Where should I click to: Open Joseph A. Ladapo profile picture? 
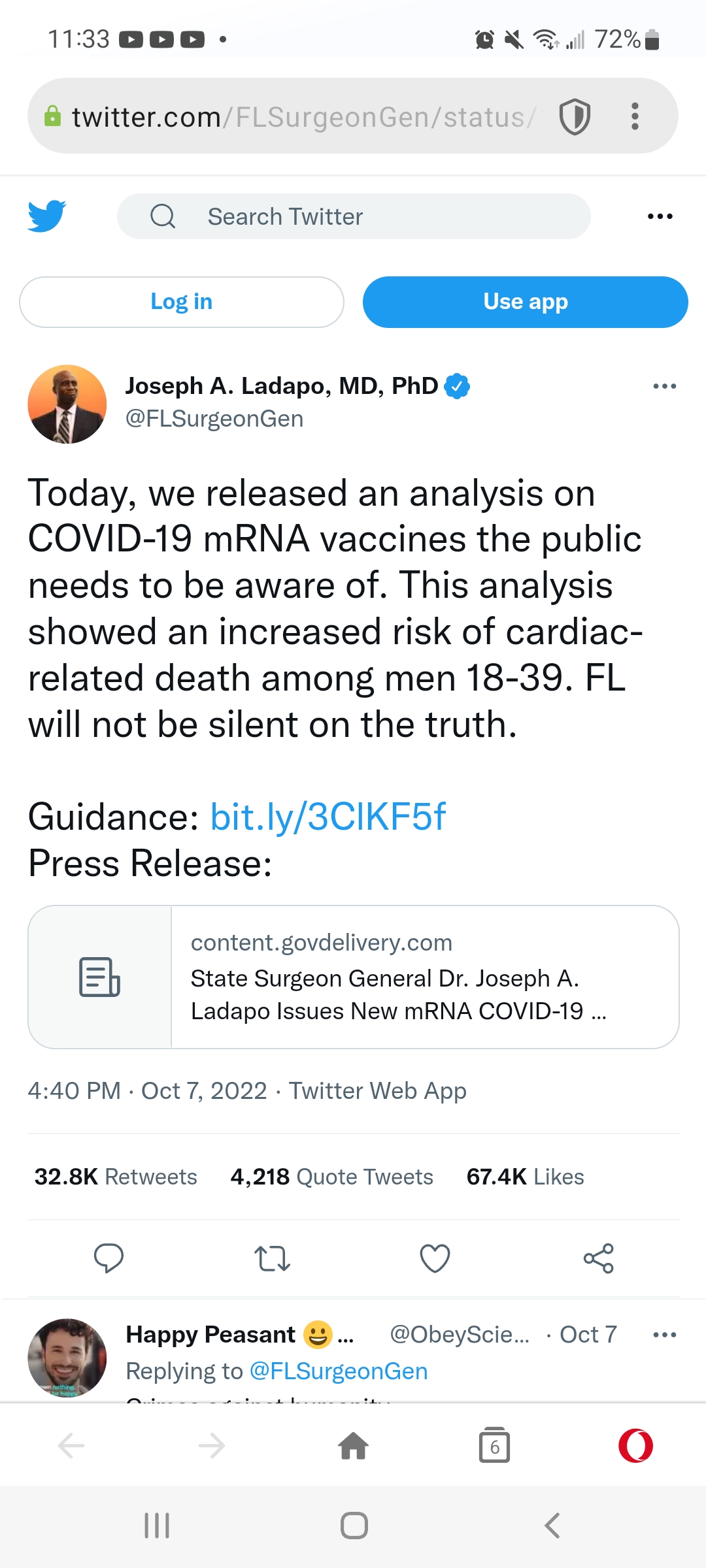tap(67, 404)
